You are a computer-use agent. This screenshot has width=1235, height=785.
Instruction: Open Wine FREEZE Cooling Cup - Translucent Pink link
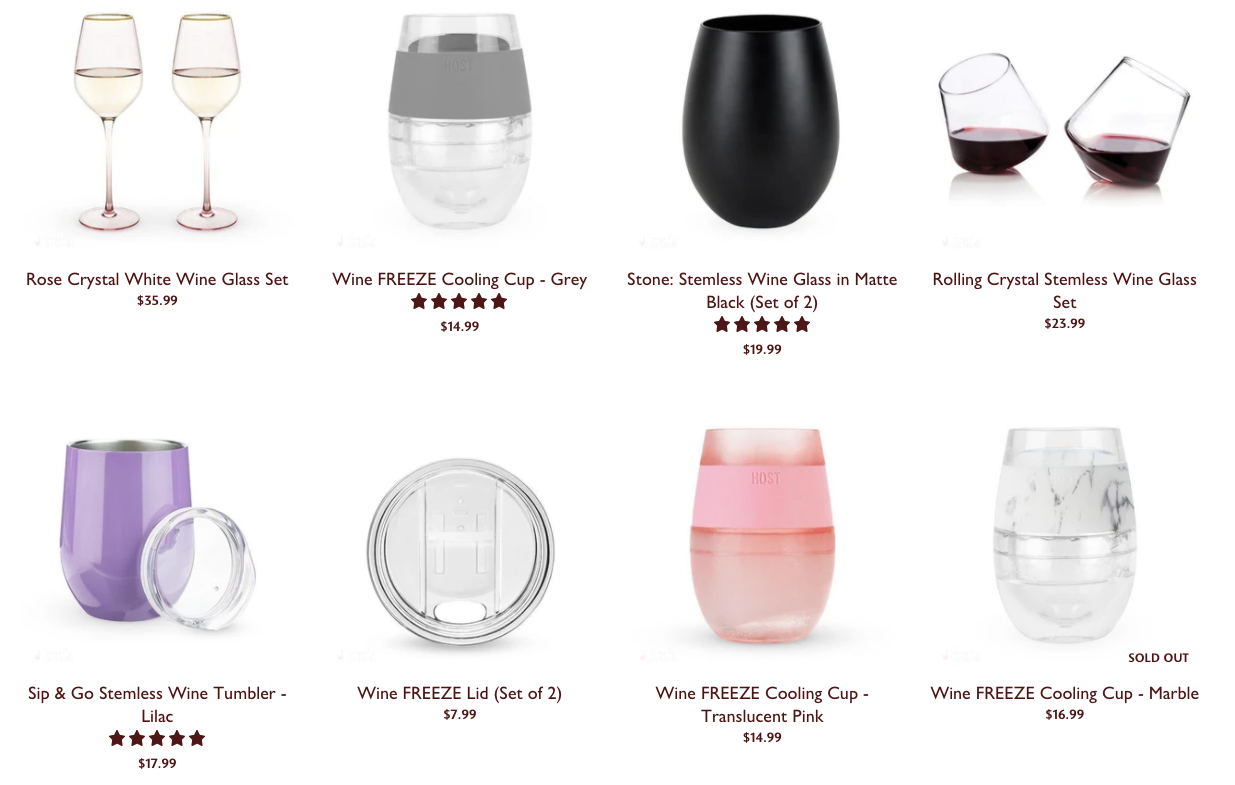pyautogui.click(x=762, y=704)
